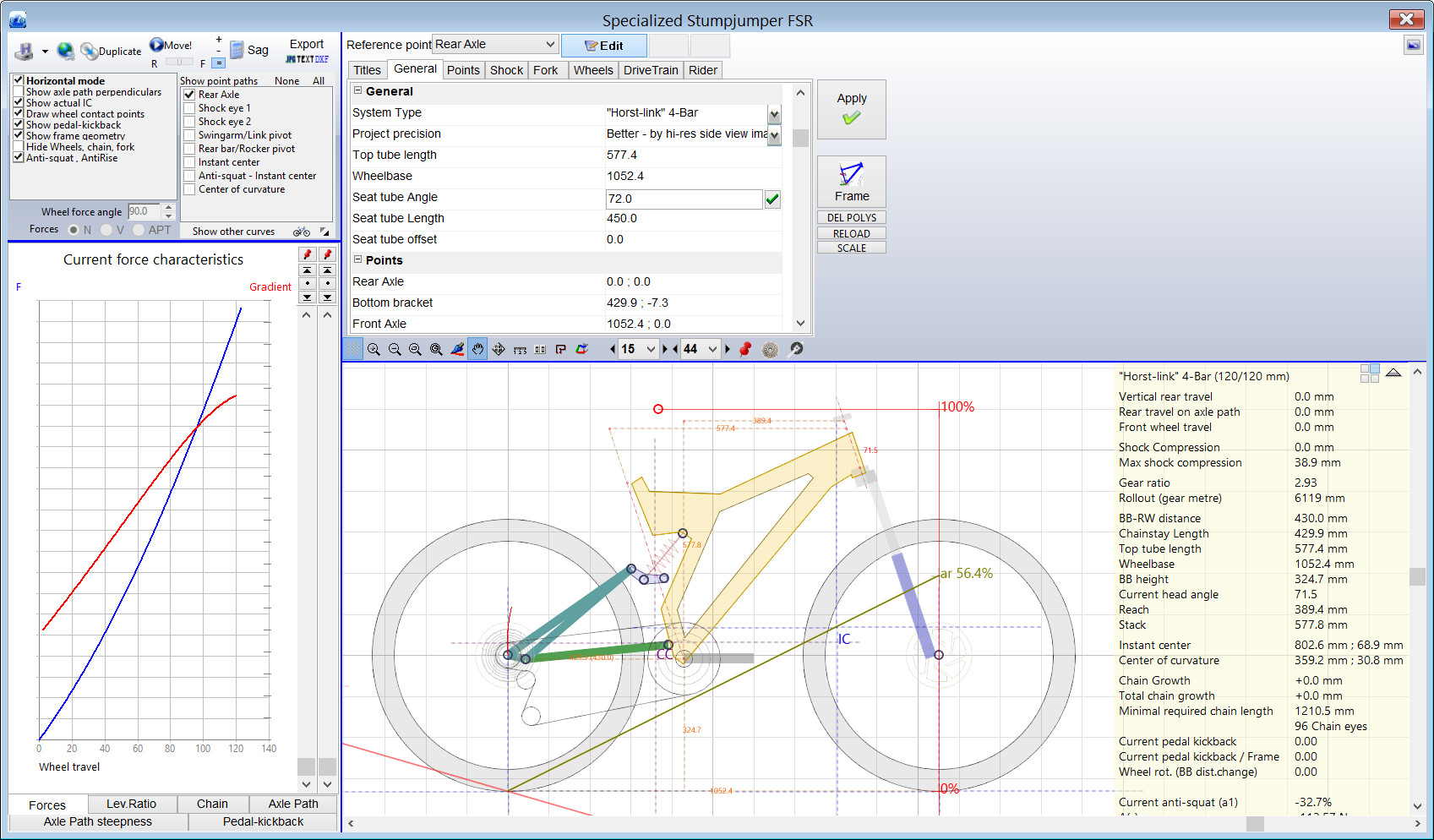Click the save disk icon in top toolbar
The height and width of the screenshot is (840, 1434).
point(24,52)
